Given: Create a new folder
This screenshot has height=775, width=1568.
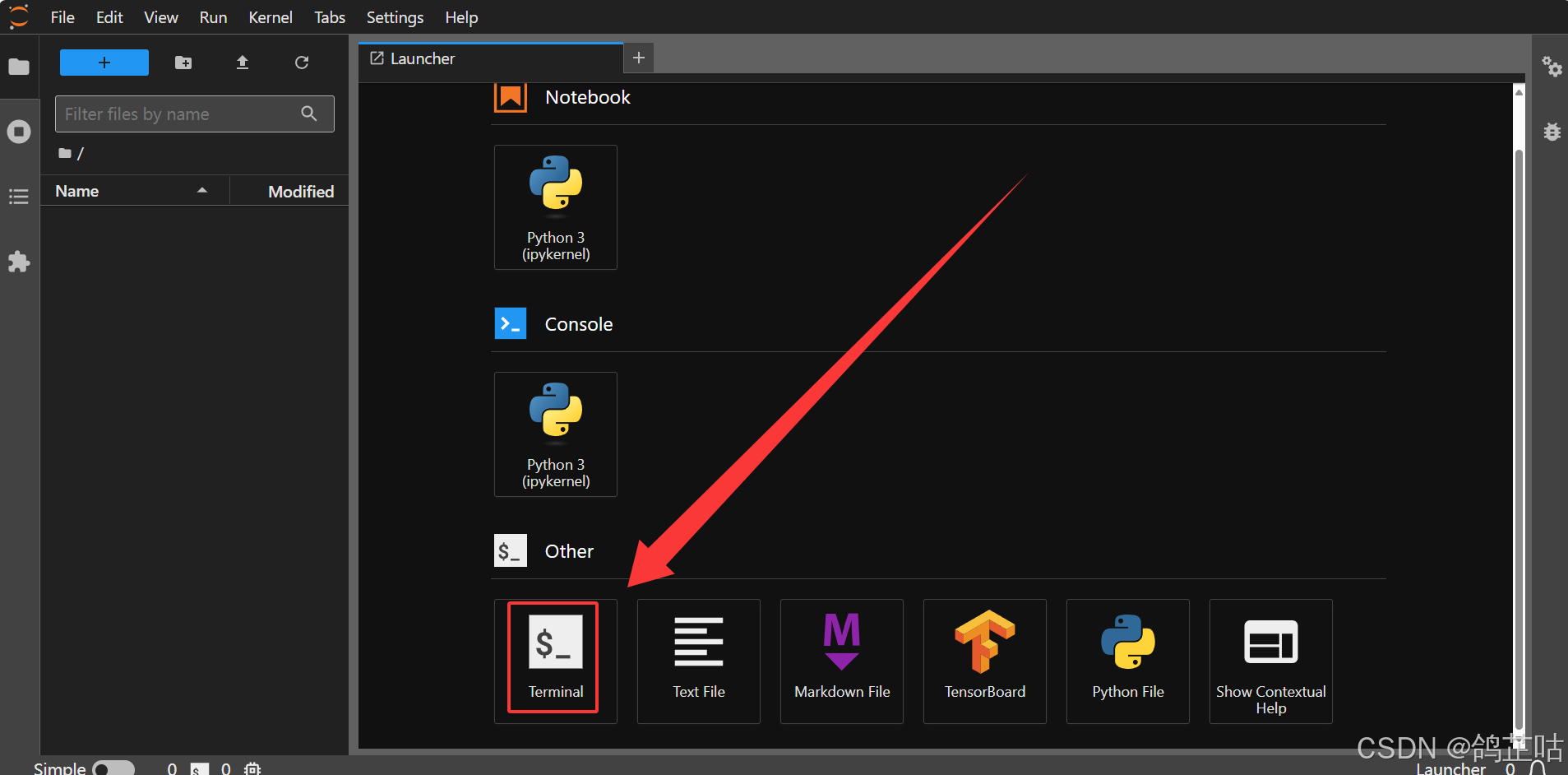Looking at the screenshot, I should click(183, 63).
